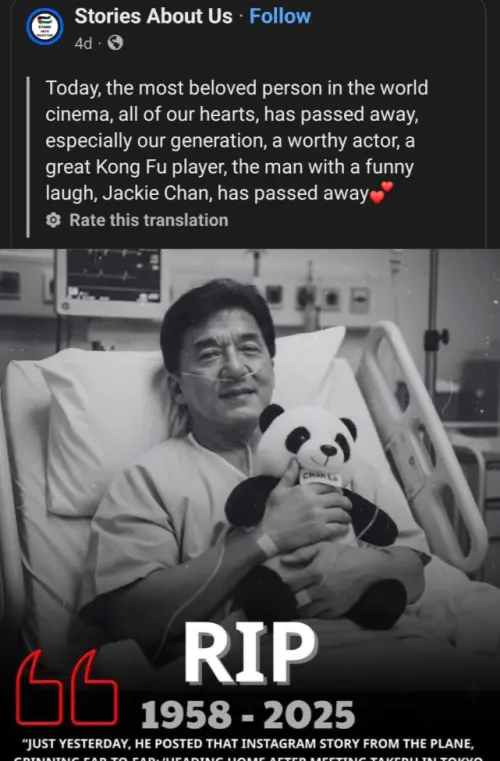Open the 4d post timestamp
Image resolution: width=500 pixels, height=761 pixels.
point(83,43)
